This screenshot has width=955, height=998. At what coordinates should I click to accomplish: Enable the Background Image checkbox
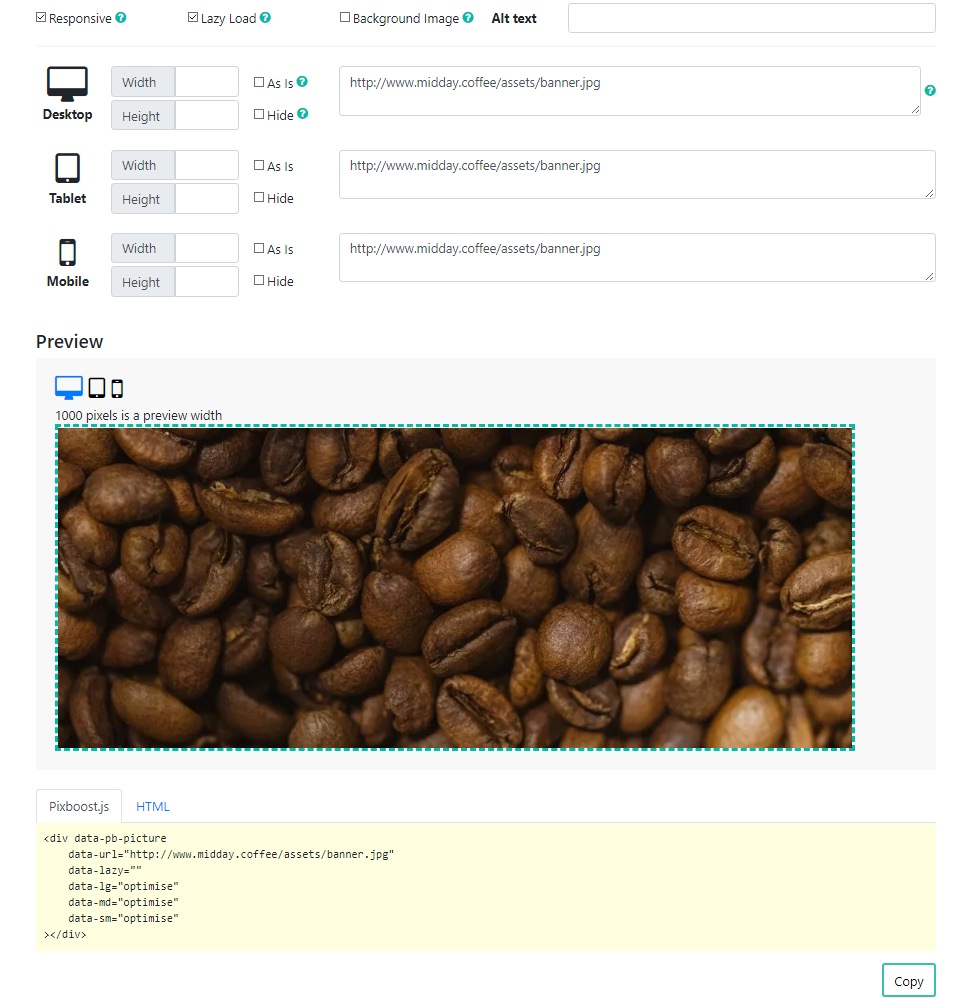point(345,18)
